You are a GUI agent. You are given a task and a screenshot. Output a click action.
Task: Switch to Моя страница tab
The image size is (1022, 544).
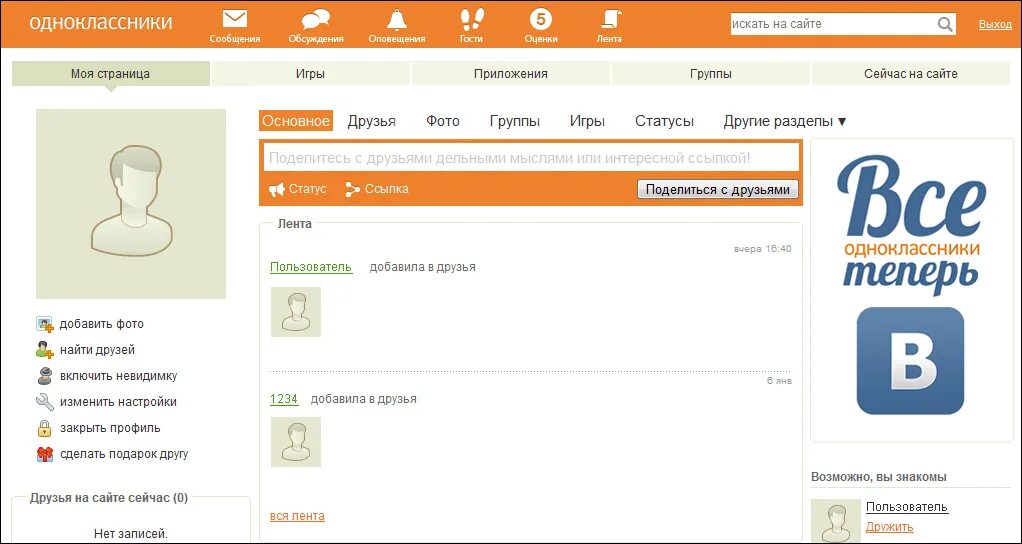(110, 74)
